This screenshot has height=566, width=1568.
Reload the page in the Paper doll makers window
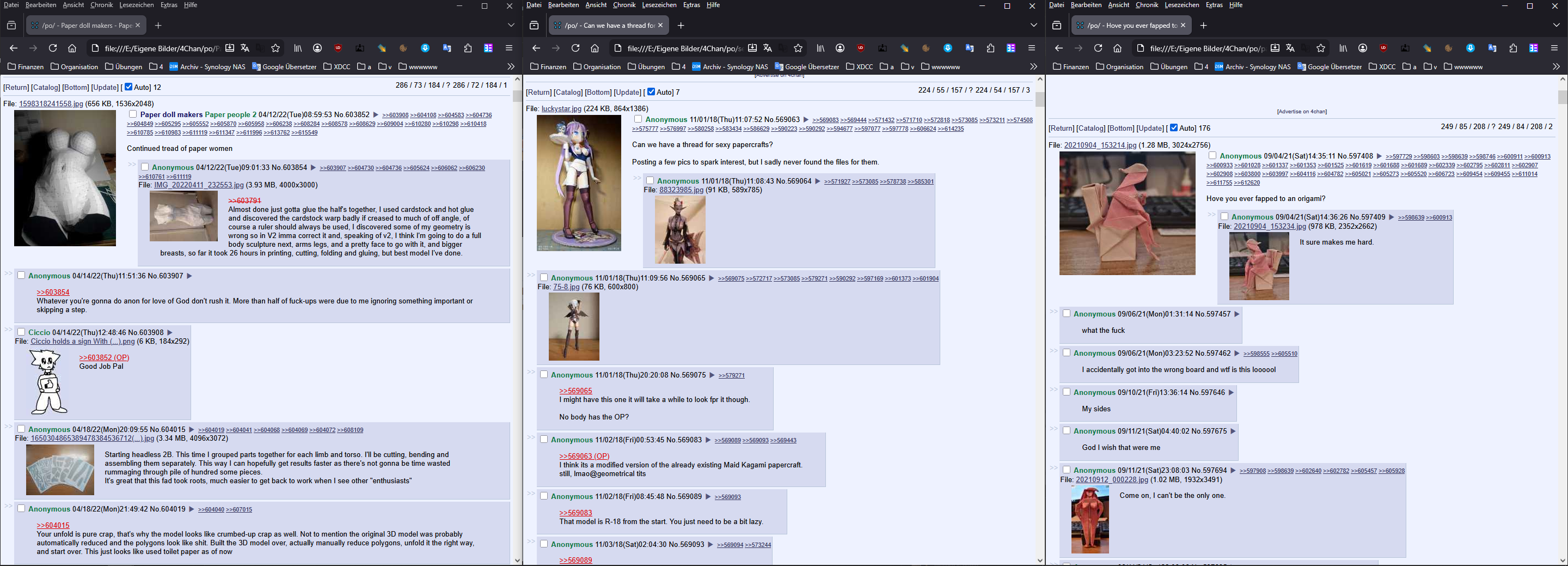tap(53, 48)
